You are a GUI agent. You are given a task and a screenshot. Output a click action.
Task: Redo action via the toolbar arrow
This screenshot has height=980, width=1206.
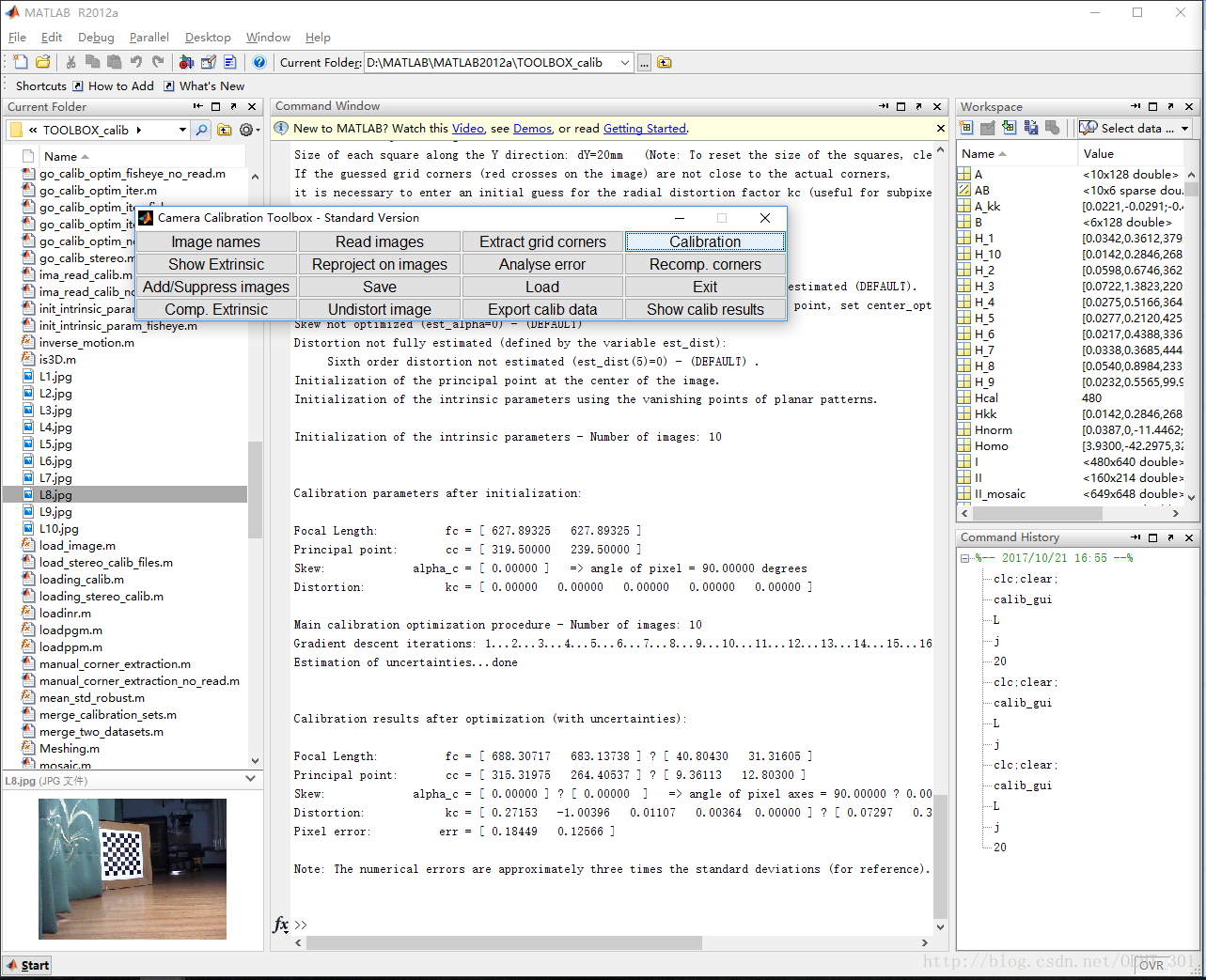(158, 62)
